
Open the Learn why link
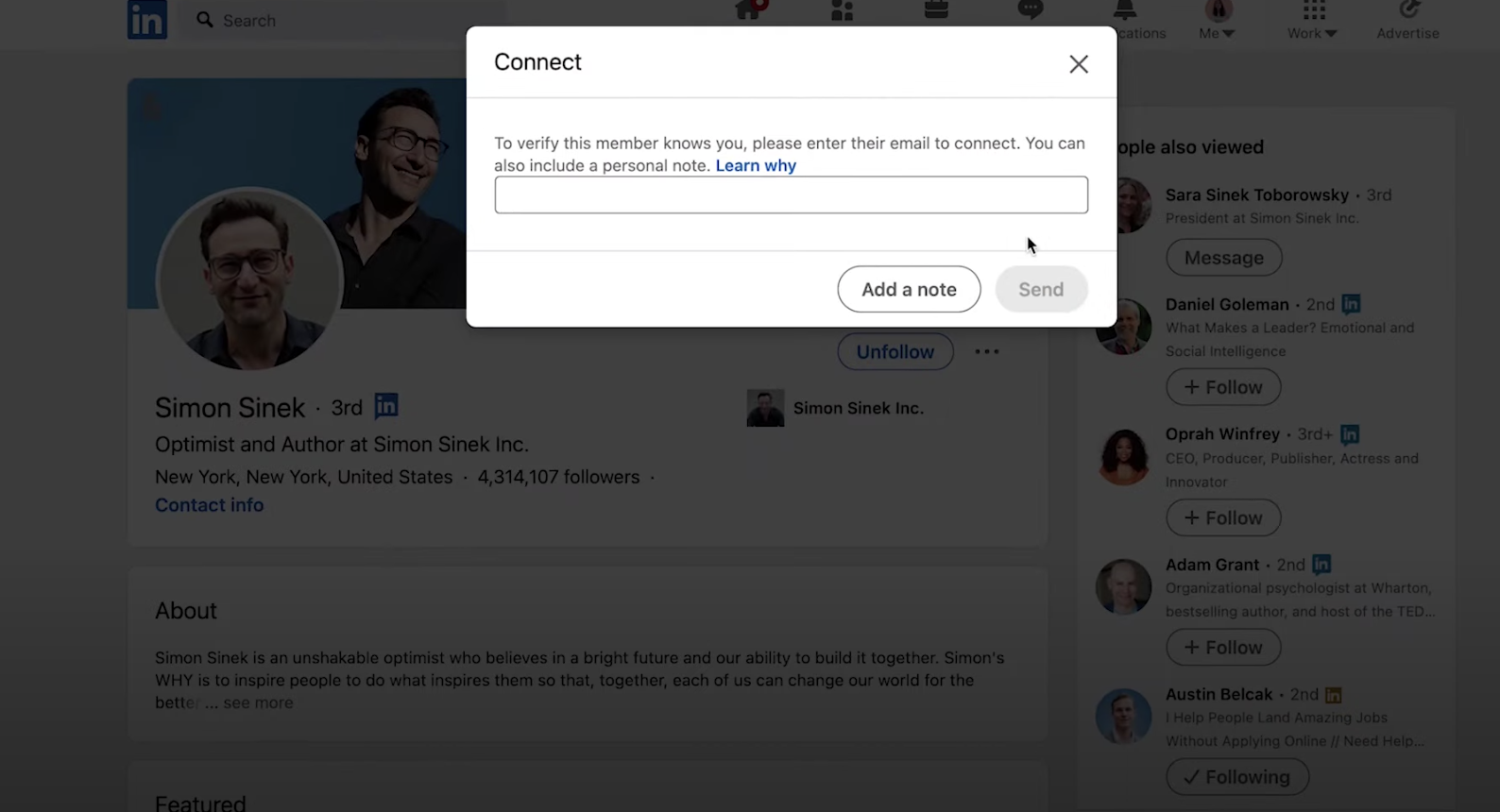click(x=756, y=165)
